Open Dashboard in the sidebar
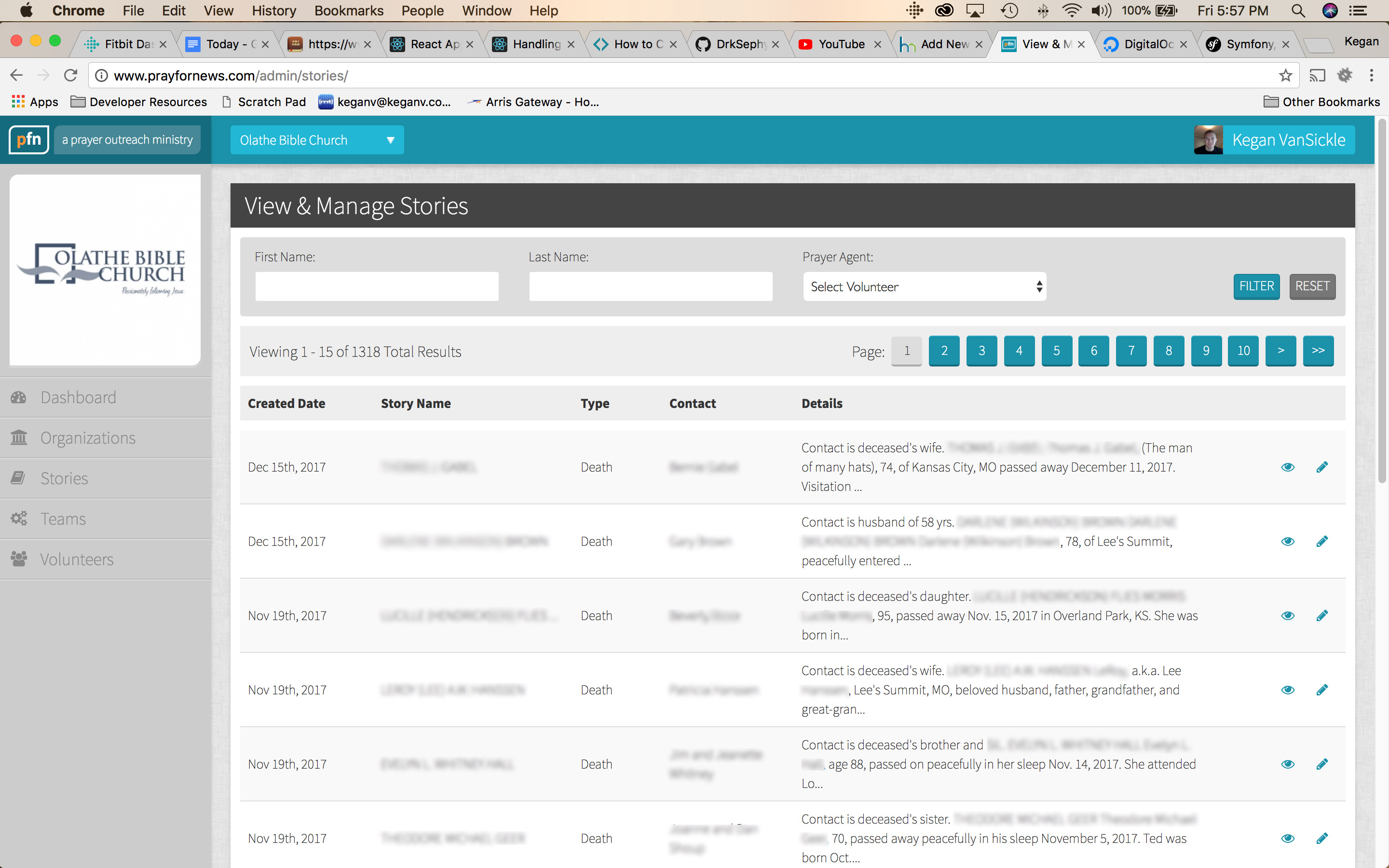This screenshot has height=868, width=1389. (106, 397)
